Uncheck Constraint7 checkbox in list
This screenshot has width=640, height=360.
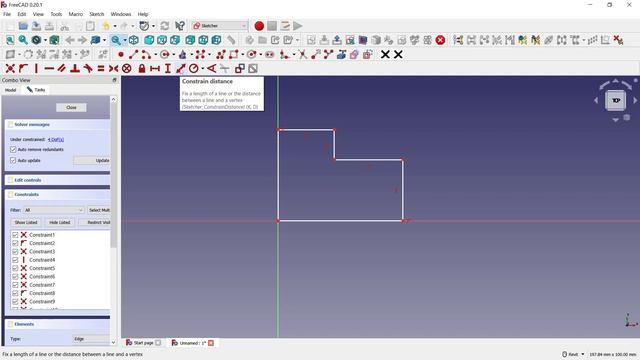click(x=15, y=285)
